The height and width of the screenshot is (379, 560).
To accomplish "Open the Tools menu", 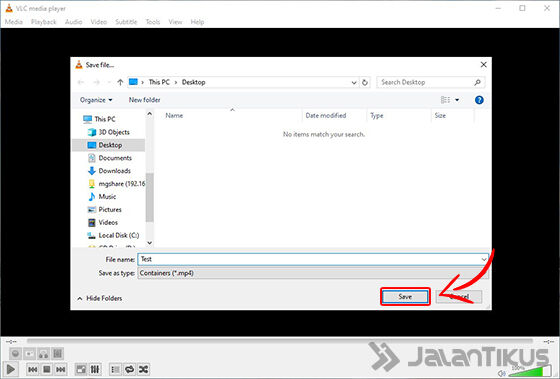I will click(153, 22).
